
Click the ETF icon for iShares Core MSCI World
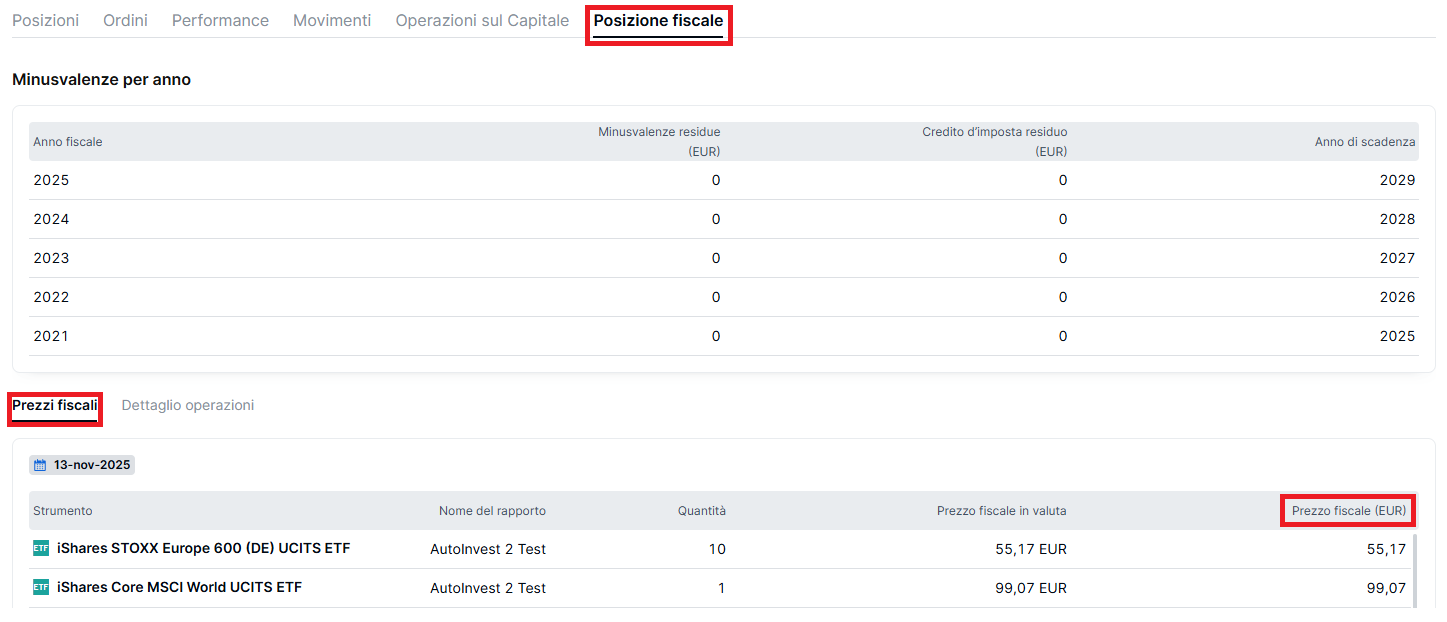[41, 587]
